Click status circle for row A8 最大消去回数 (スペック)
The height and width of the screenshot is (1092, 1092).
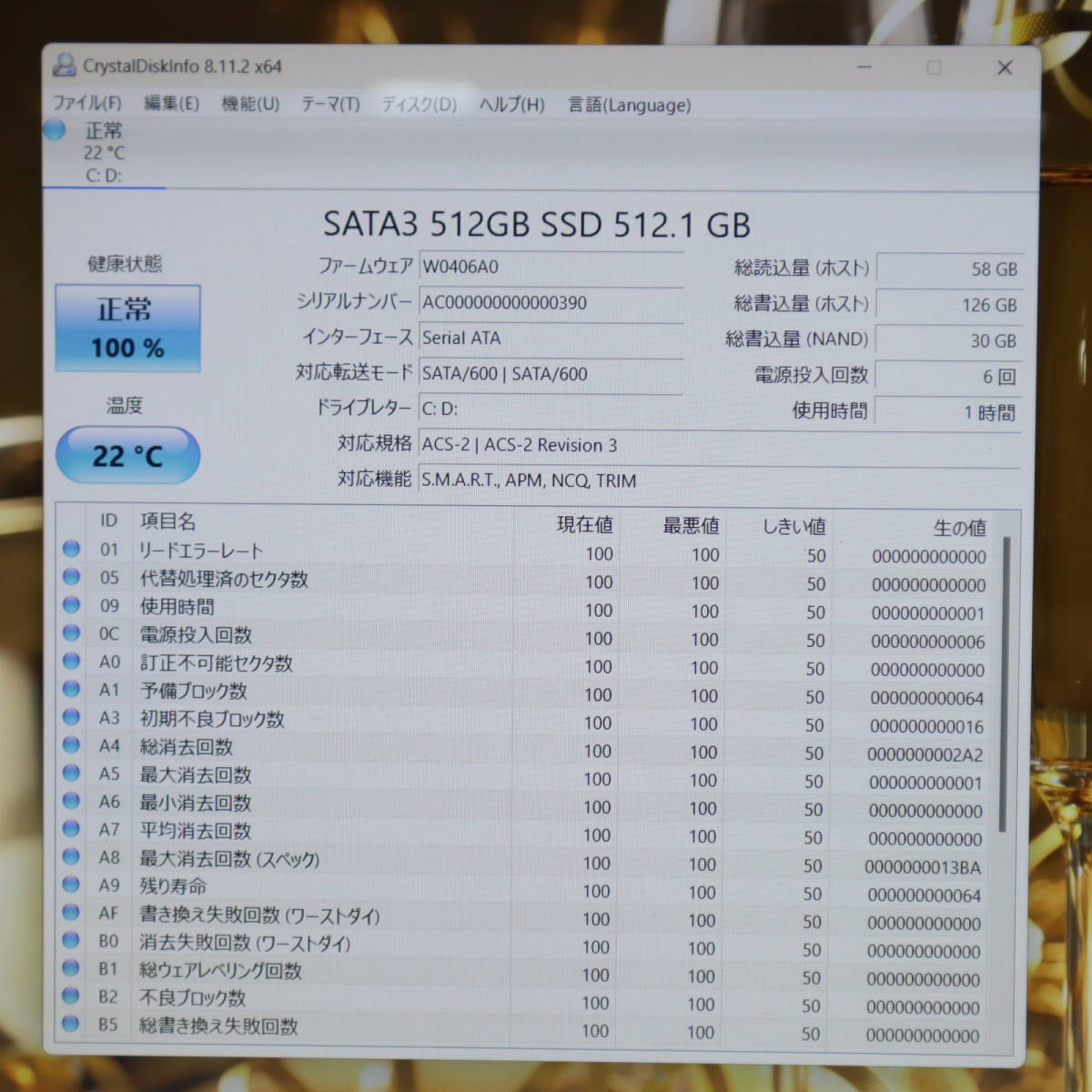(x=71, y=857)
